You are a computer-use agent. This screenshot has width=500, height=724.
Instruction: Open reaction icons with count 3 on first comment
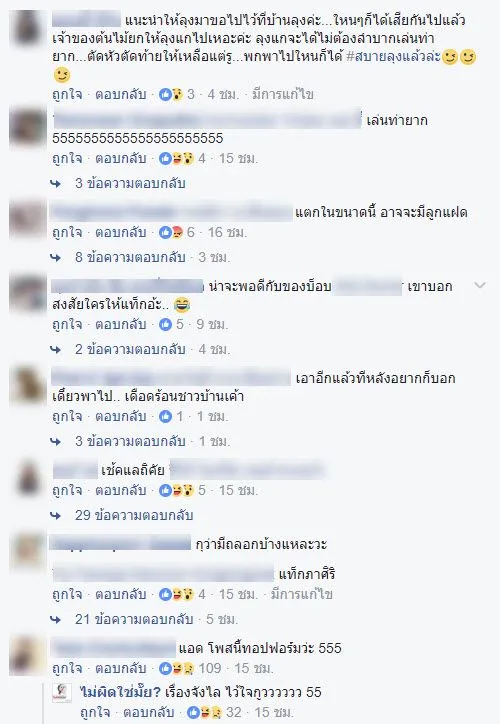point(171,94)
